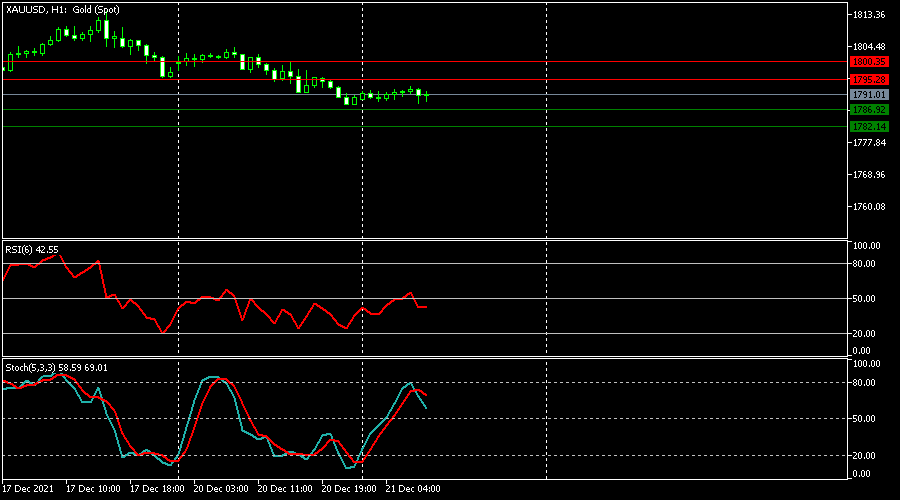Click the 17 Dec 2021 time axis label
This screenshot has width=900, height=500.
(28, 489)
